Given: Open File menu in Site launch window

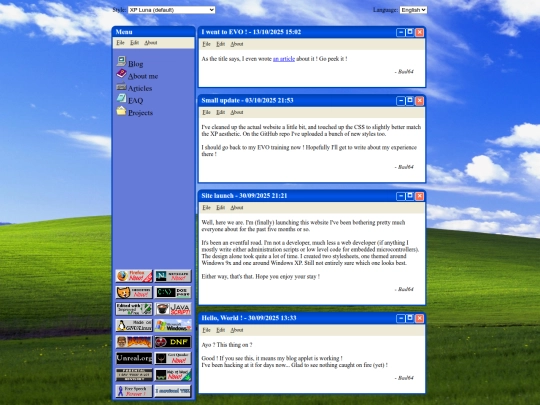Looking at the screenshot, I should (206, 208).
